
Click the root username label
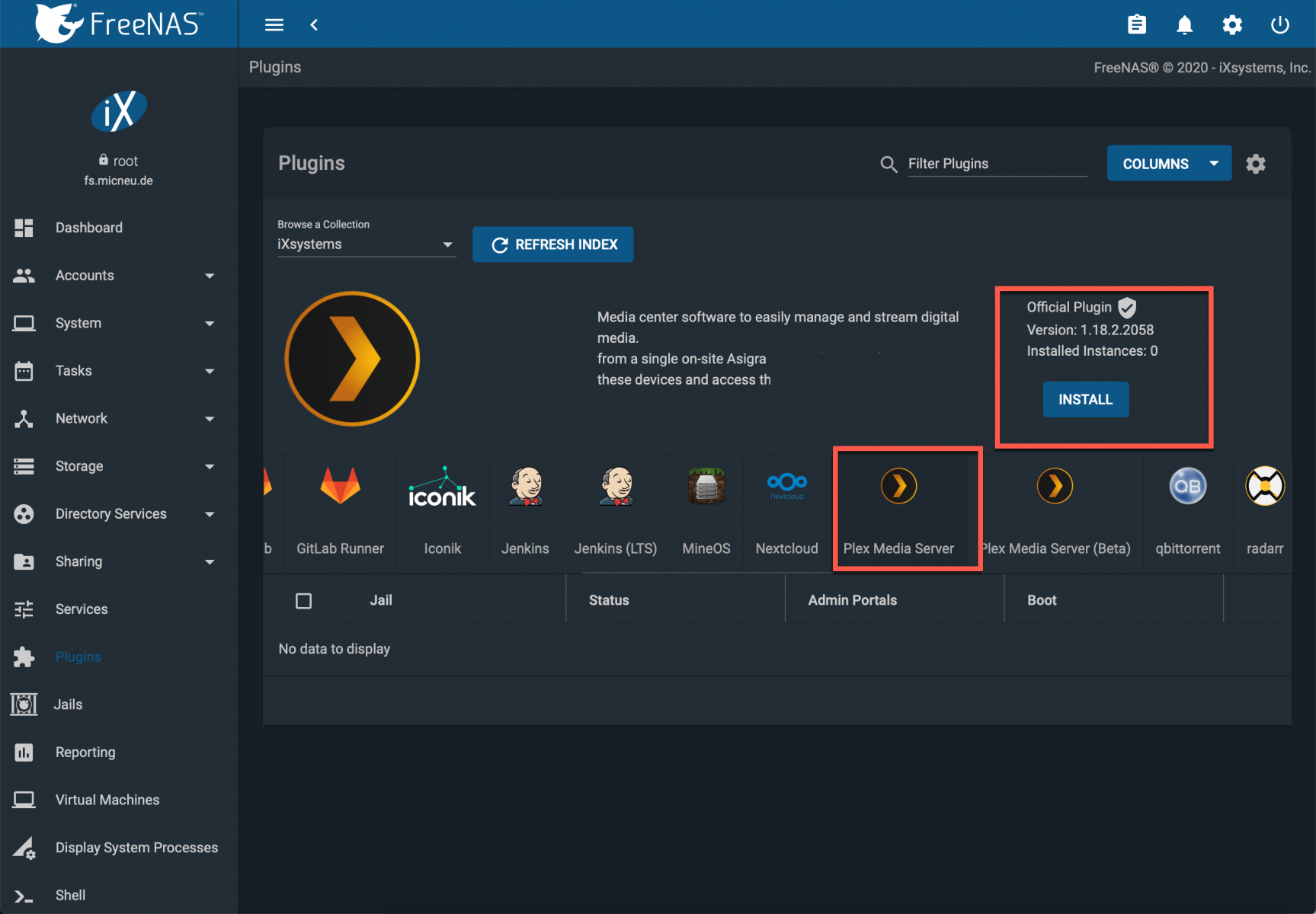pos(126,161)
